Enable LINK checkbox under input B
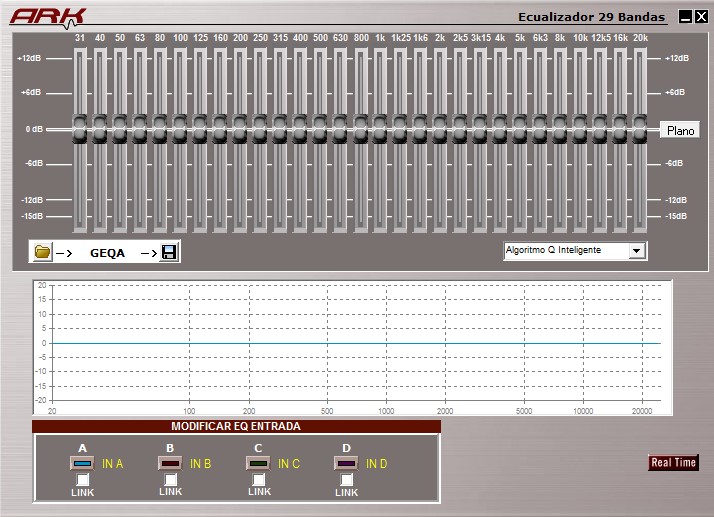 pos(170,480)
